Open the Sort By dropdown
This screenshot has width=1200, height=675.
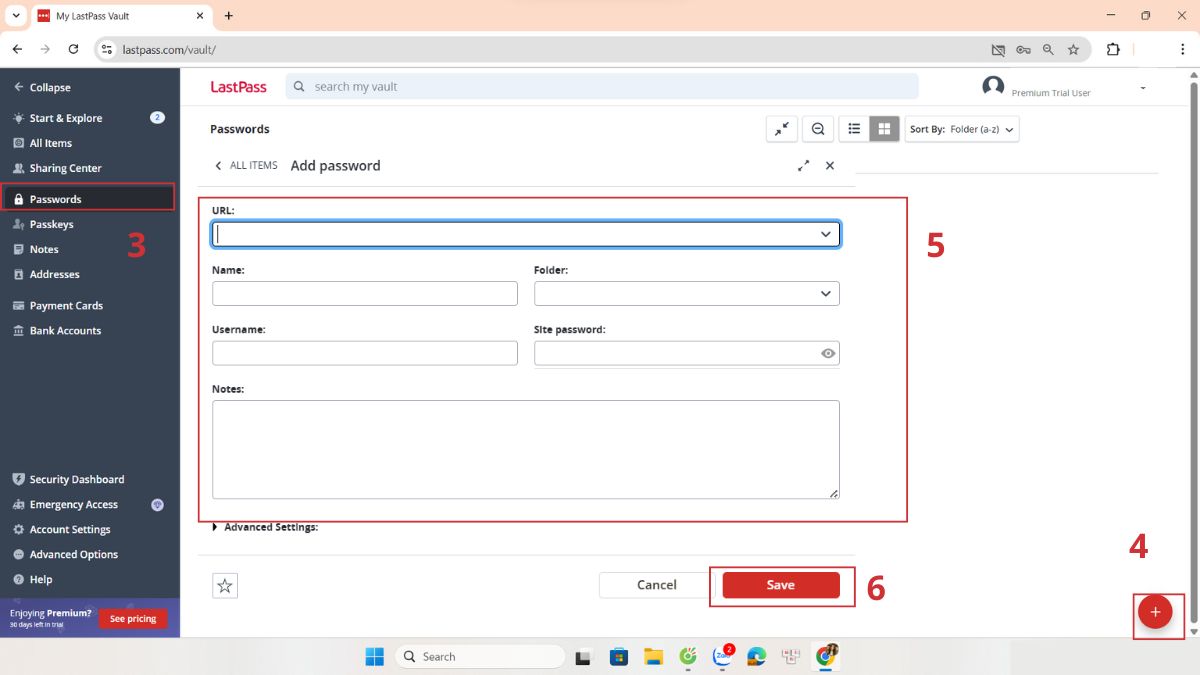(962, 129)
